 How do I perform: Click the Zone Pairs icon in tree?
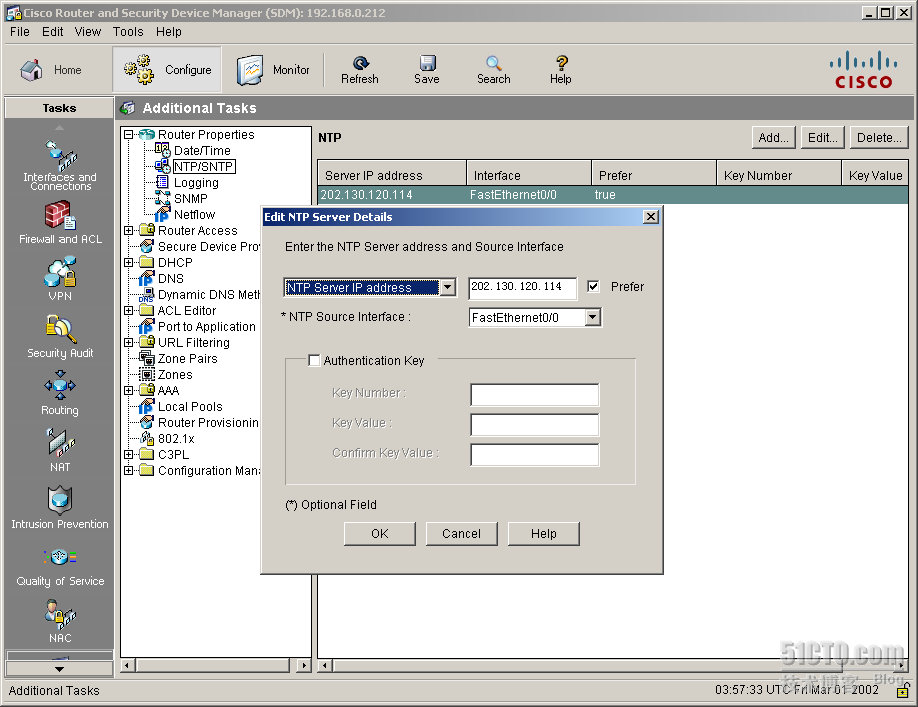[146, 358]
